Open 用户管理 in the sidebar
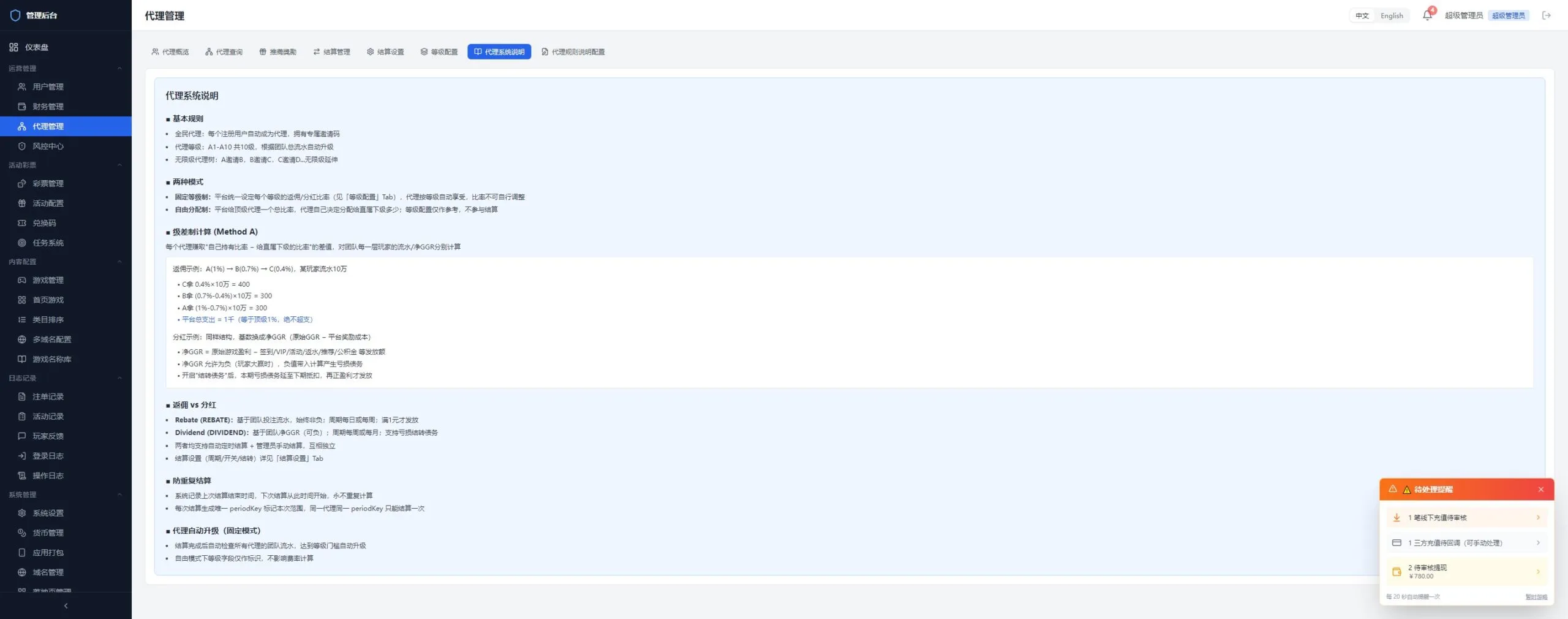 pos(66,87)
